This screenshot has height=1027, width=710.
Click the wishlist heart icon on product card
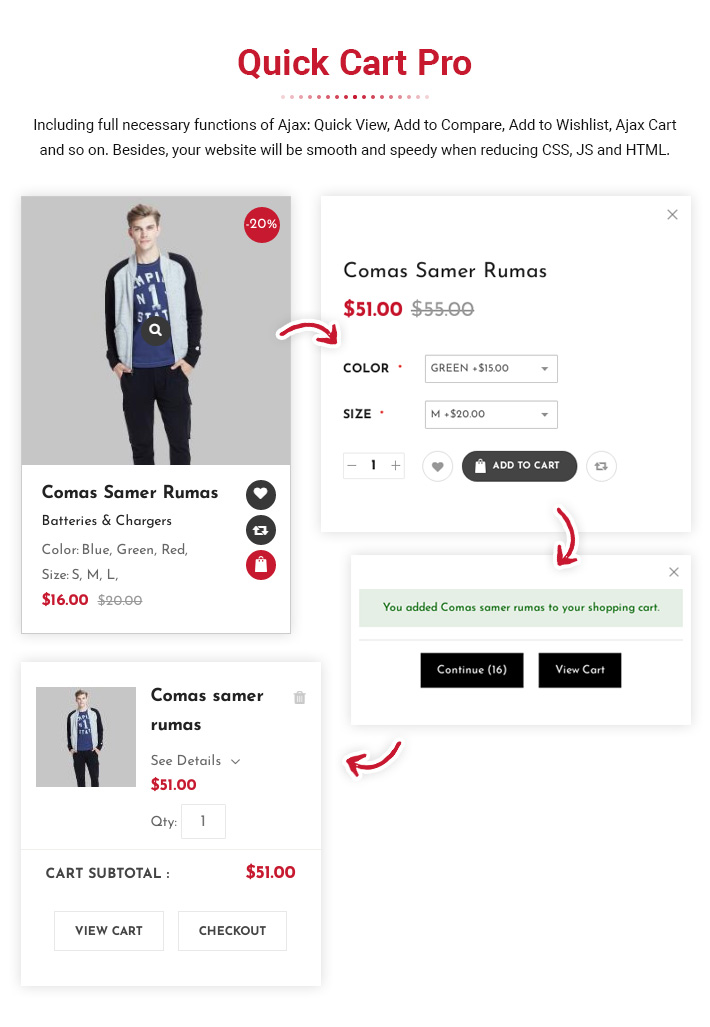pos(261,494)
